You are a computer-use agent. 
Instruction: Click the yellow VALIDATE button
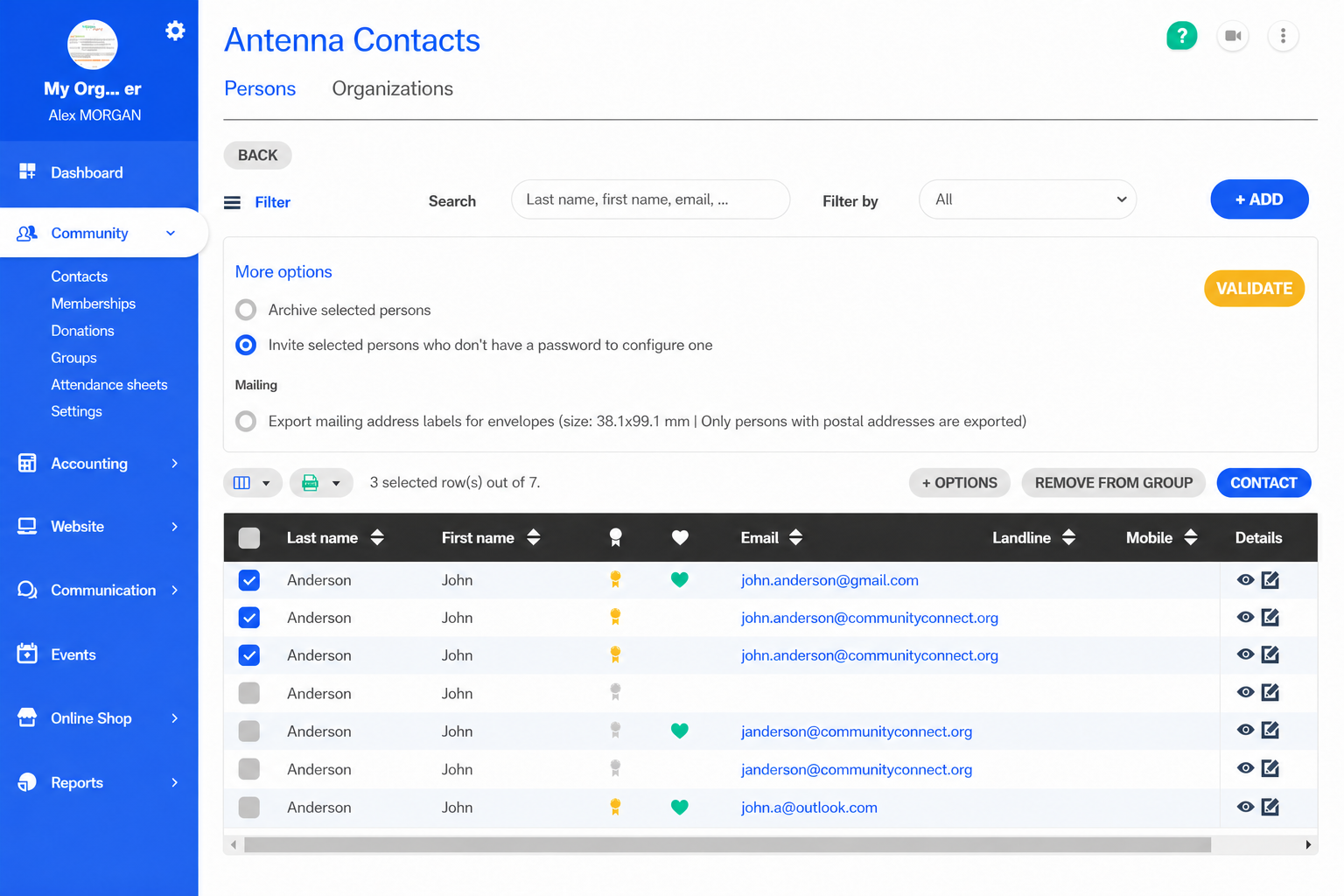(1254, 289)
